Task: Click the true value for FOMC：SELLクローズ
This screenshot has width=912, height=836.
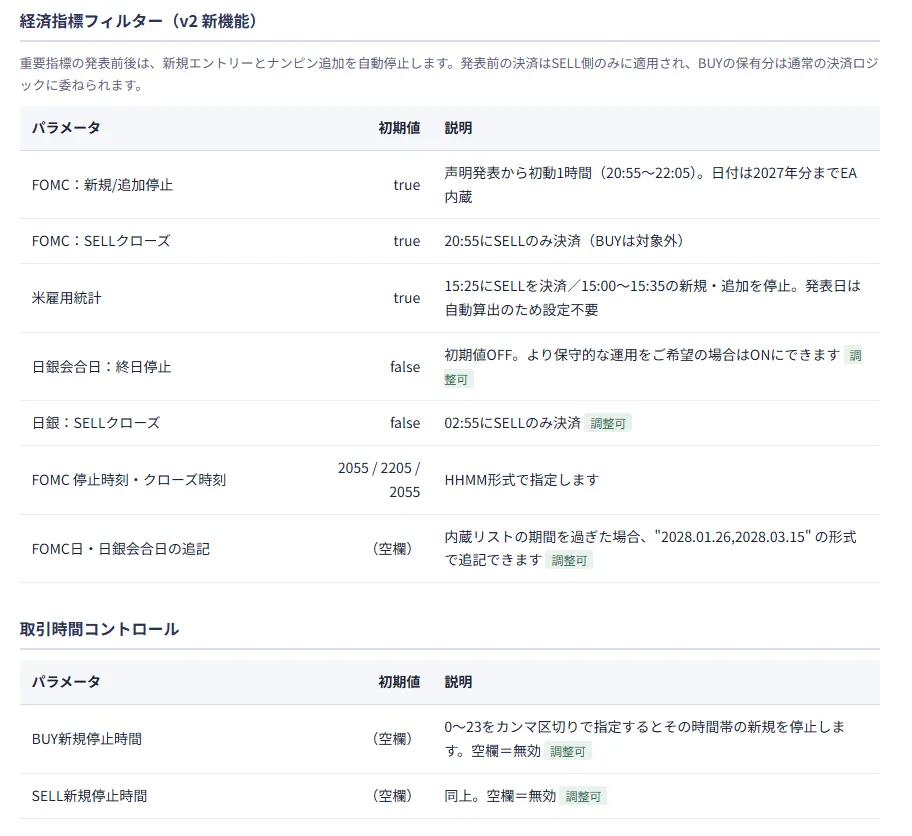Action: 407,241
